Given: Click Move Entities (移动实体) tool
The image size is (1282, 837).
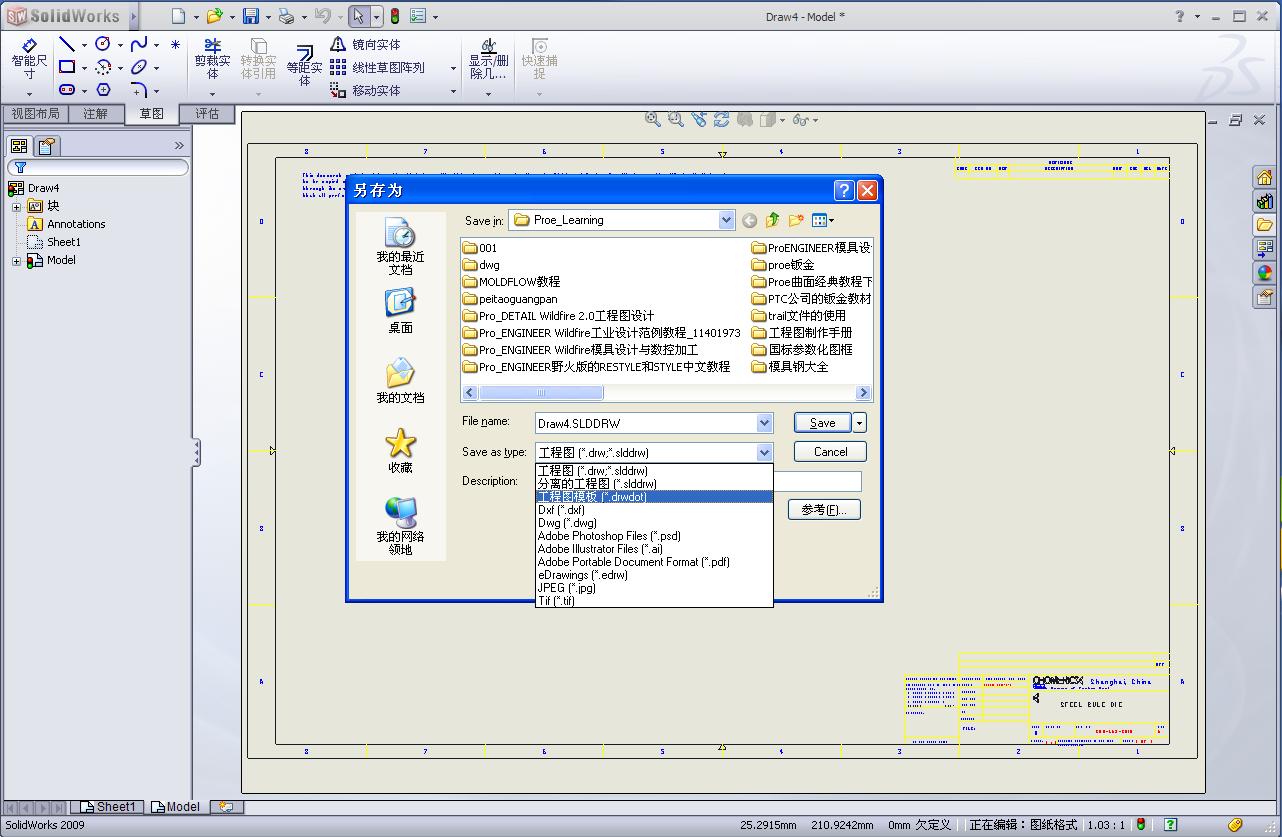Looking at the screenshot, I should pos(366,90).
